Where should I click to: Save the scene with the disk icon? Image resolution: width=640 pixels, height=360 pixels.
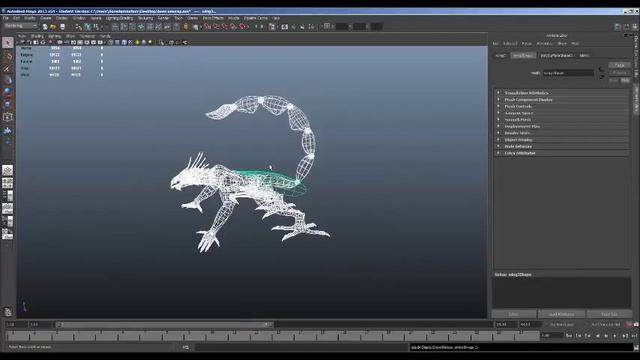[x=62, y=27]
